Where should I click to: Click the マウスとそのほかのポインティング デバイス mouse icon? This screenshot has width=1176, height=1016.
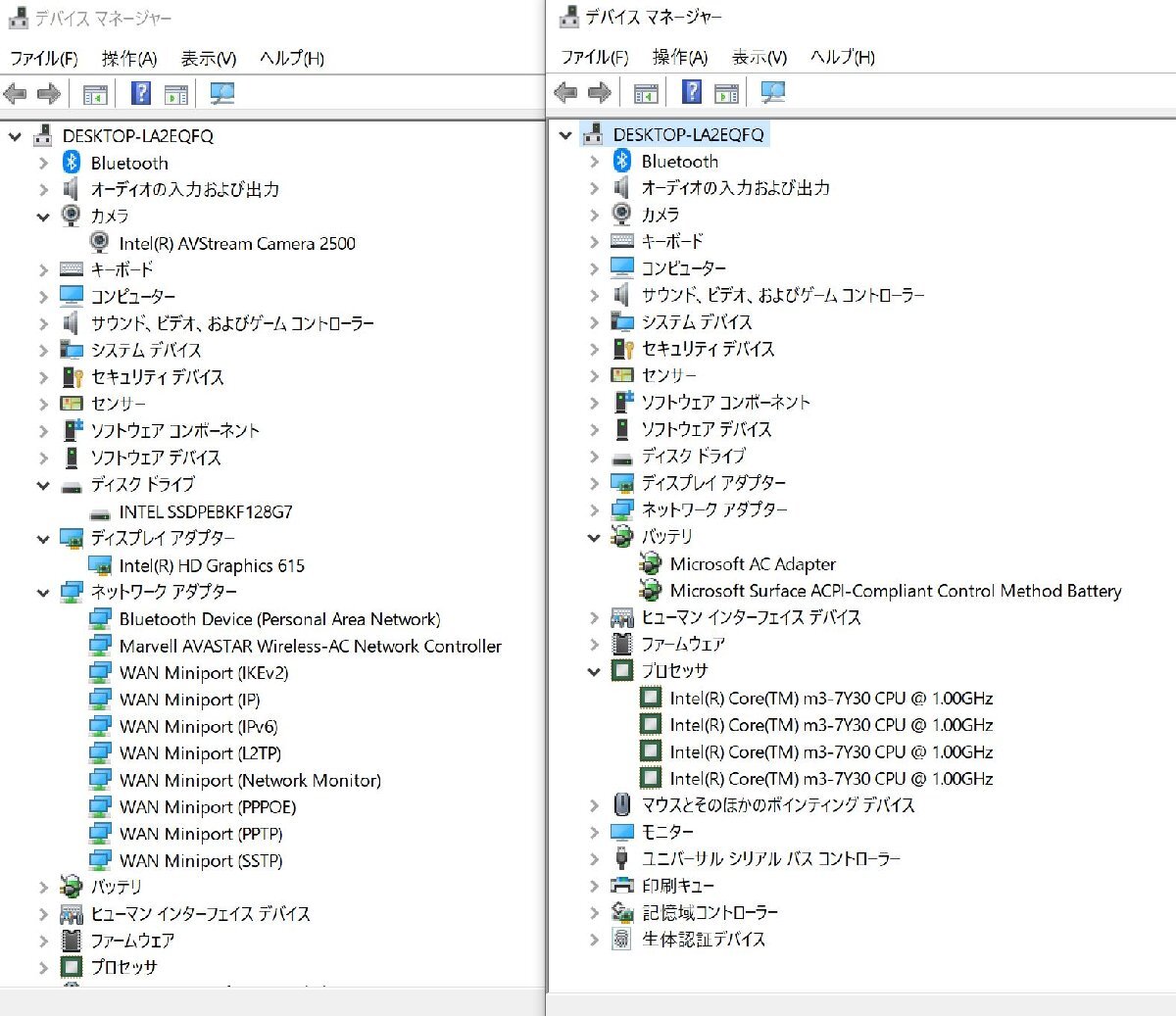(x=622, y=804)
